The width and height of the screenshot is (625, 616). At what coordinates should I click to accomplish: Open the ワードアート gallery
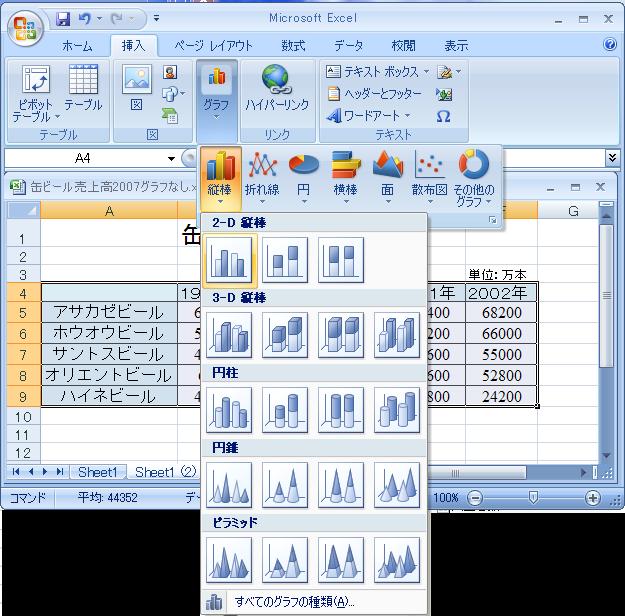tap(368, 116)
